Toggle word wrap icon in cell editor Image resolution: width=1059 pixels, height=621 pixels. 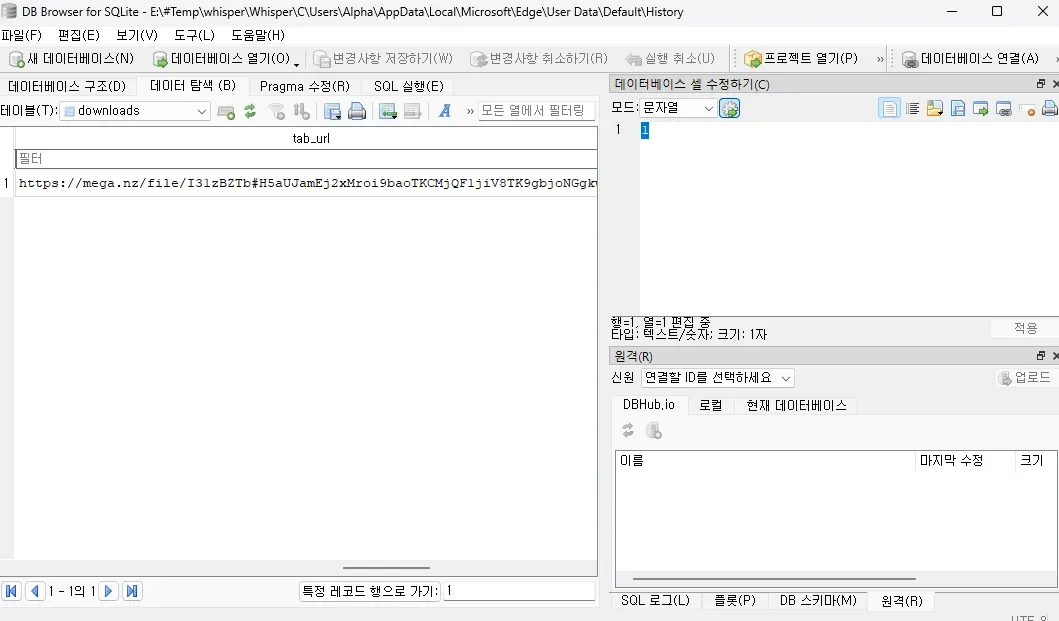click(912, 108)
